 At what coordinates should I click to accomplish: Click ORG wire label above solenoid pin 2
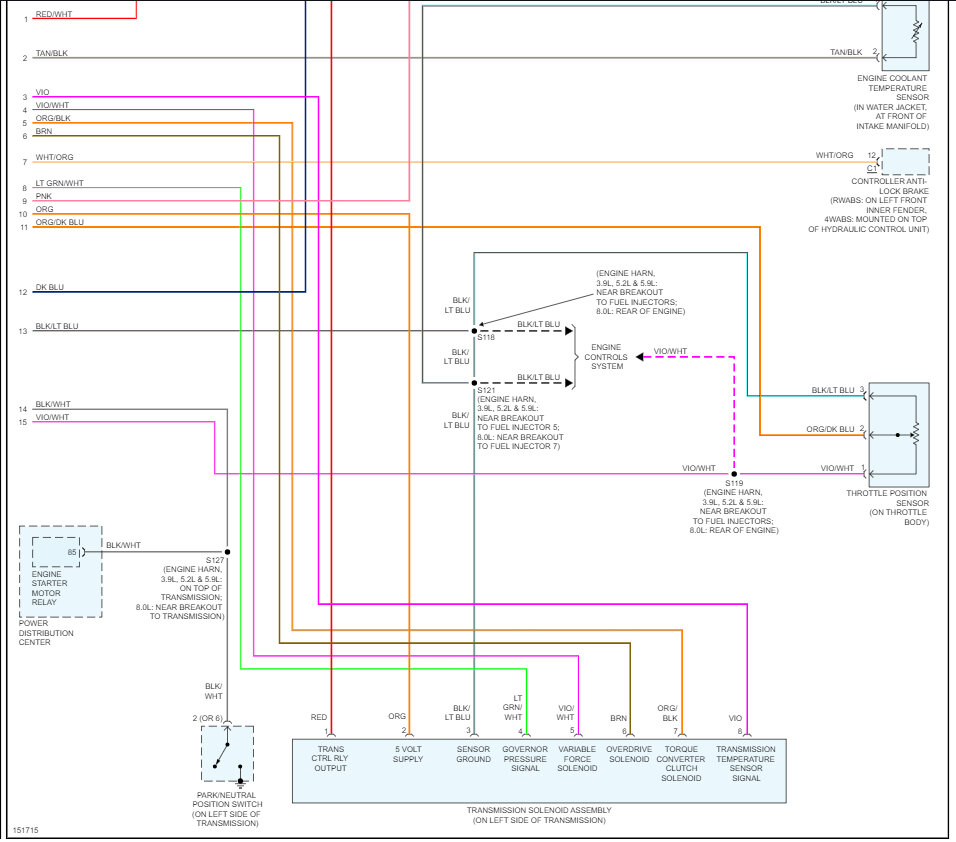coord(397,716)
